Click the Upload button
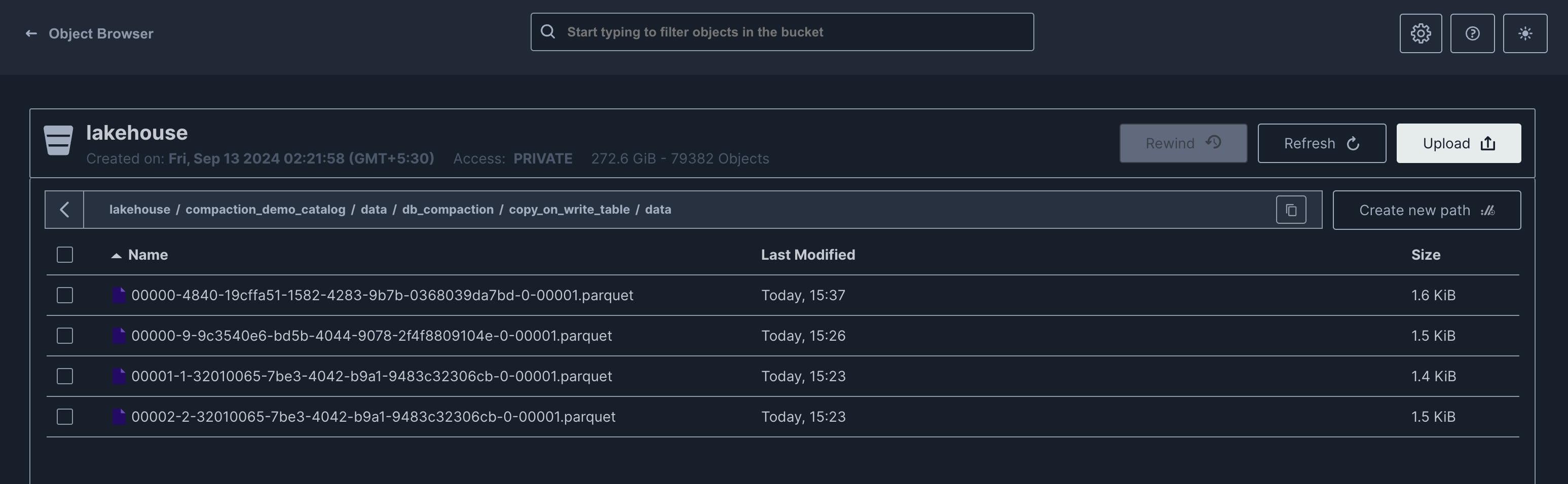The width and height of the screenshot is (1568, 484). click(1459, 143)
